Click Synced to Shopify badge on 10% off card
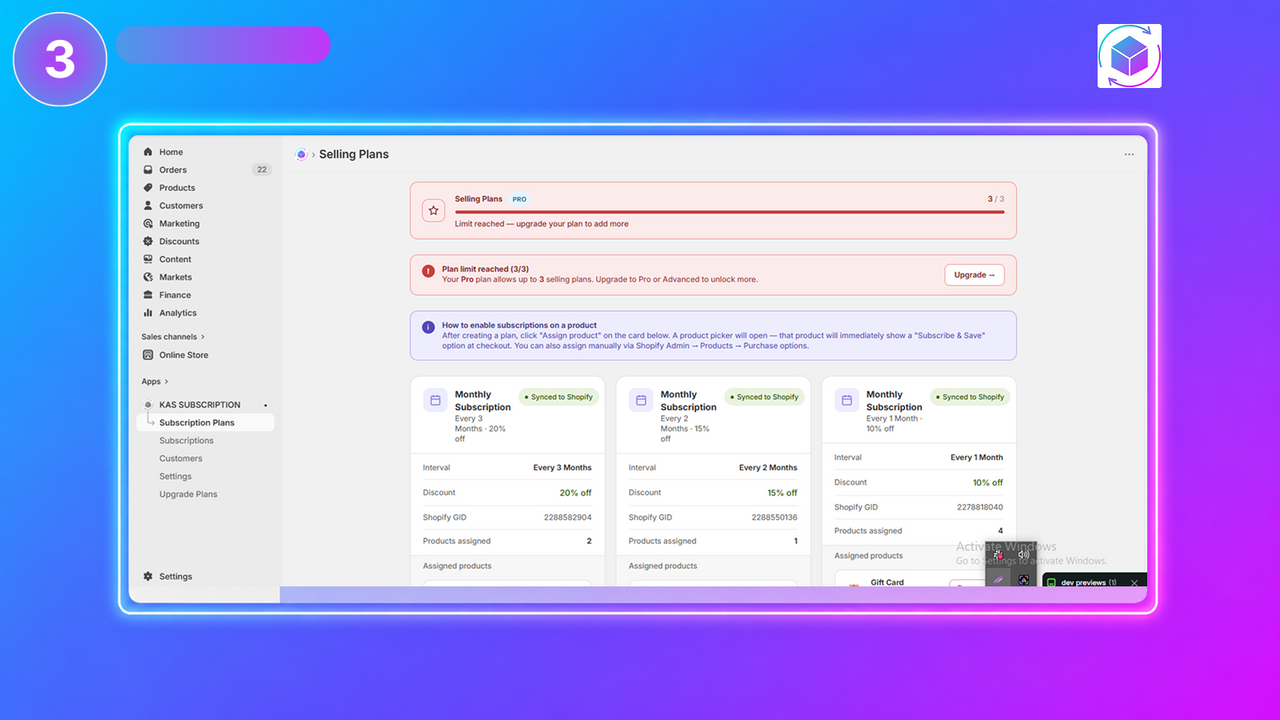The height and width of the screenshot is (720, 1280). [x=970, y=397]
